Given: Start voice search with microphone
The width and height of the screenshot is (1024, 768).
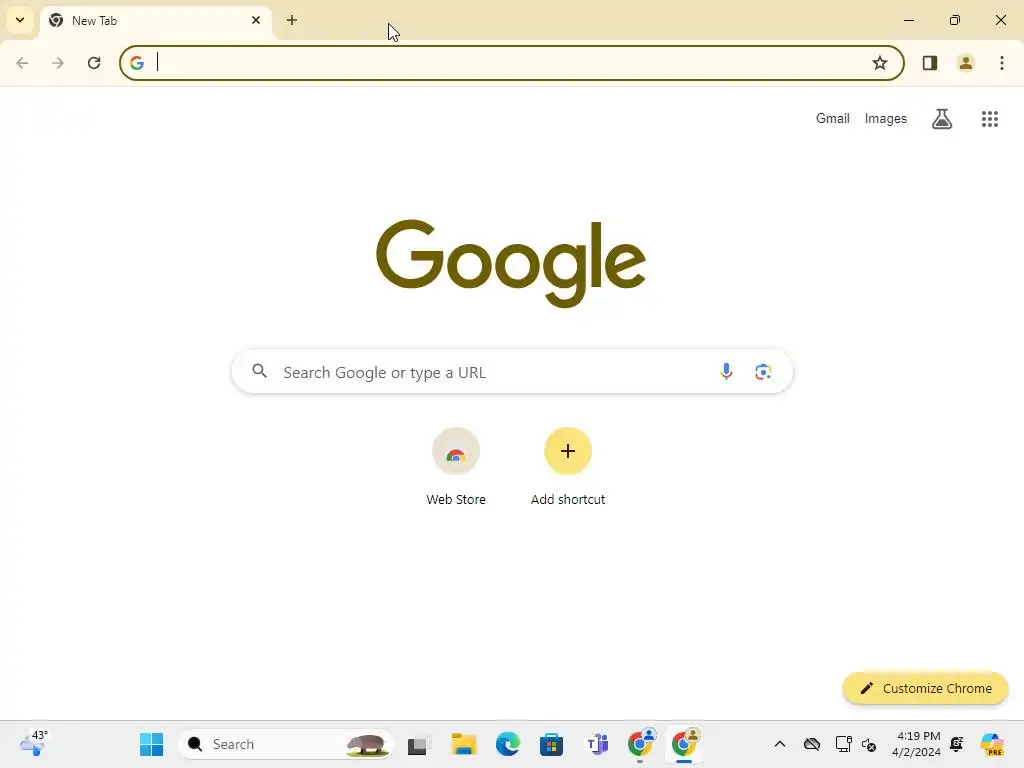Looking at the screenshot, I should point(726,372).
